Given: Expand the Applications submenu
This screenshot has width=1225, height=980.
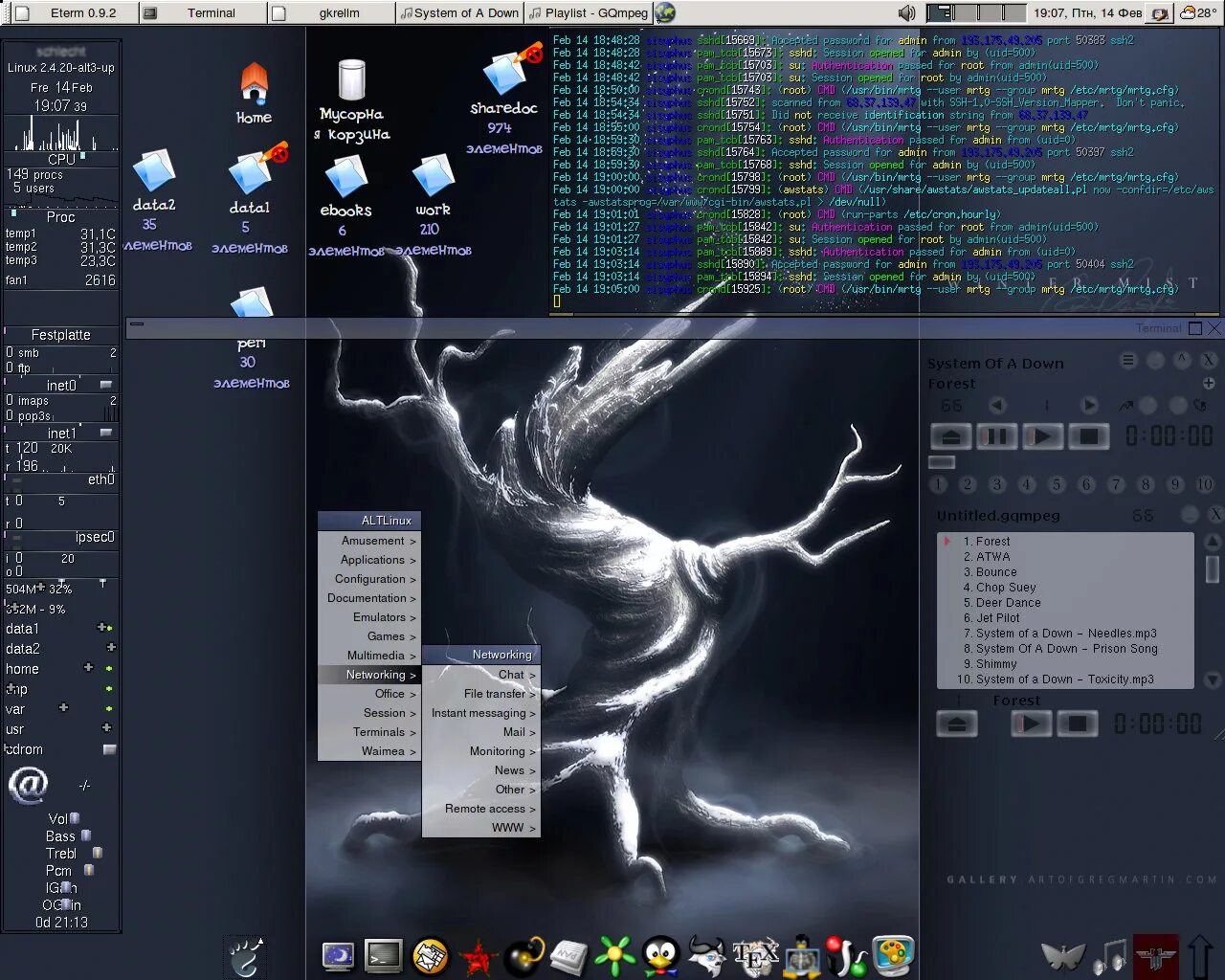Looking at the screenshot, I should [x=369, y=560].
